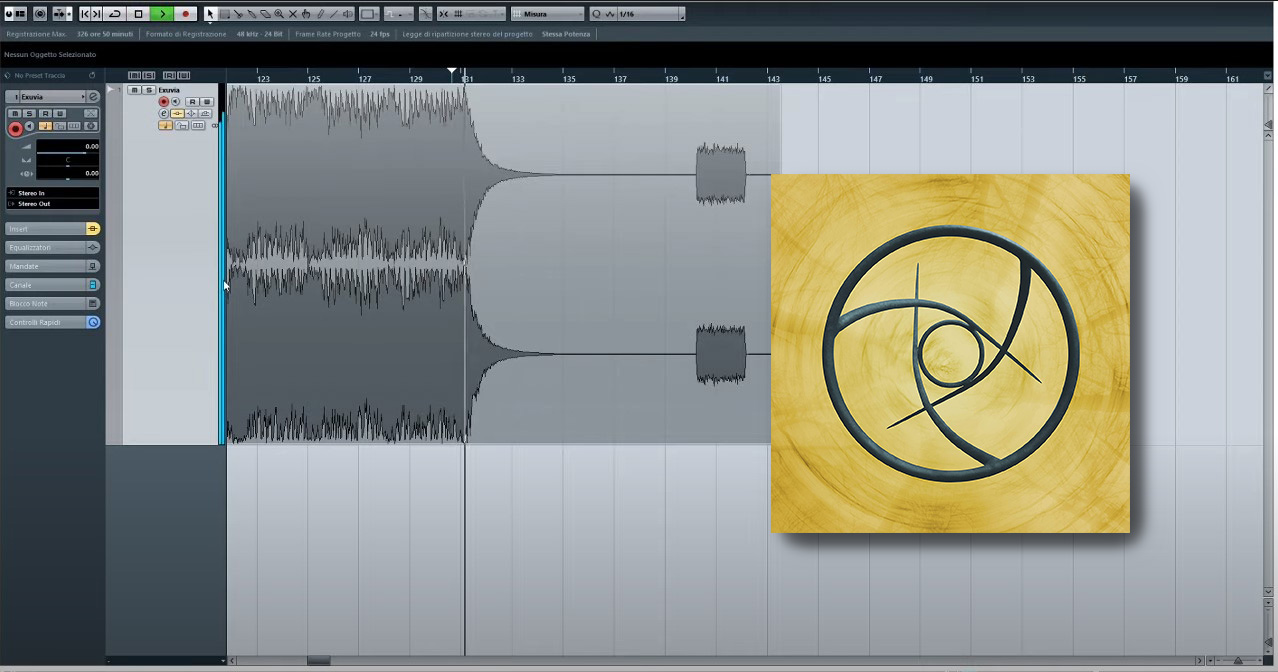Click the horizontal zoom slider handle
This screenshot has width=1278, height=672.
[x=1238, y=660]
